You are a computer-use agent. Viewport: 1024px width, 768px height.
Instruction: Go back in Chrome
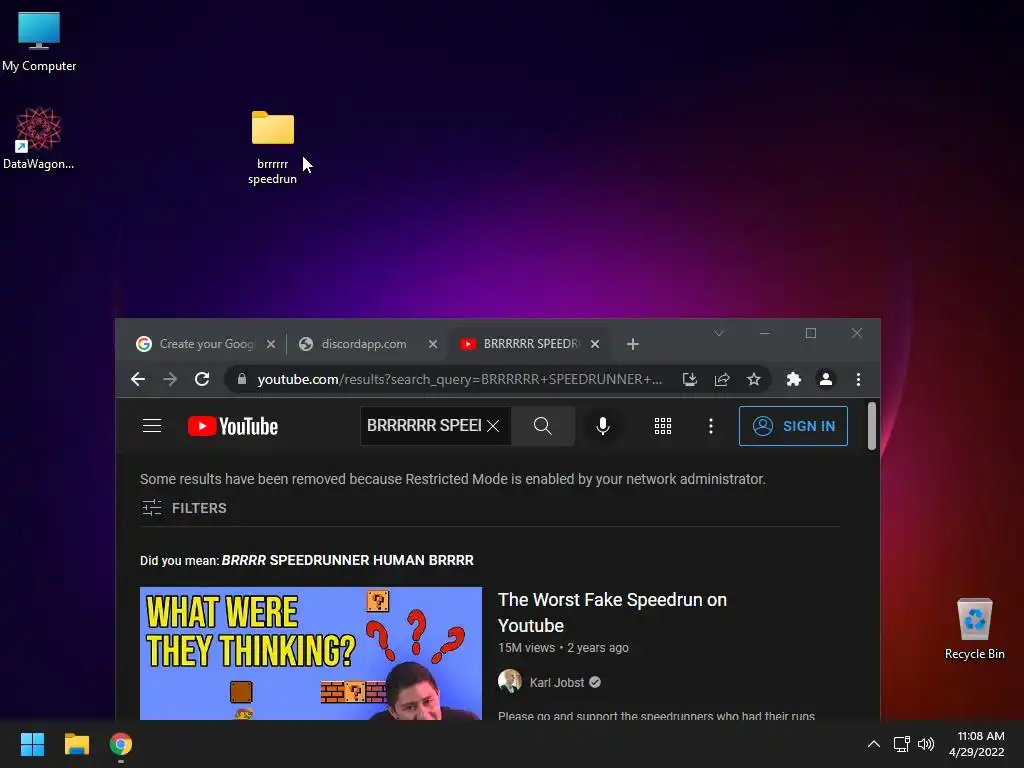tap(138, 379)
